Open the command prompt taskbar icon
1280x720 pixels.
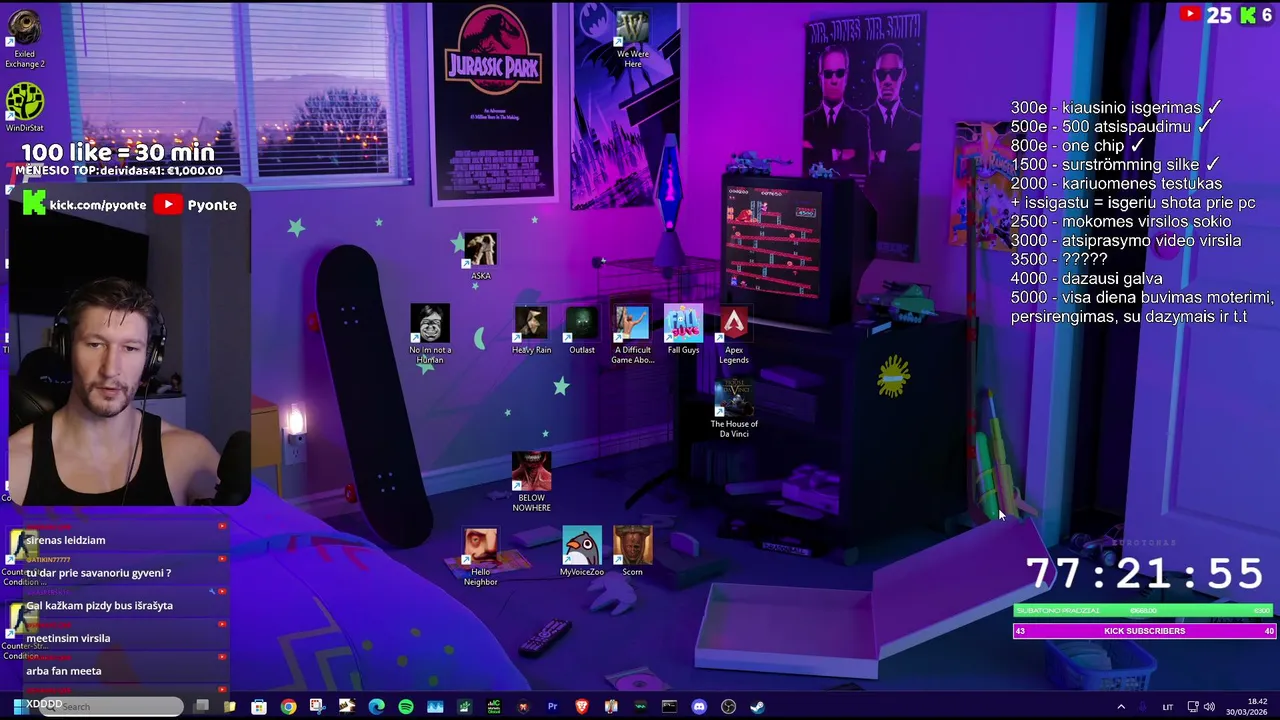(x=669, y=707)
